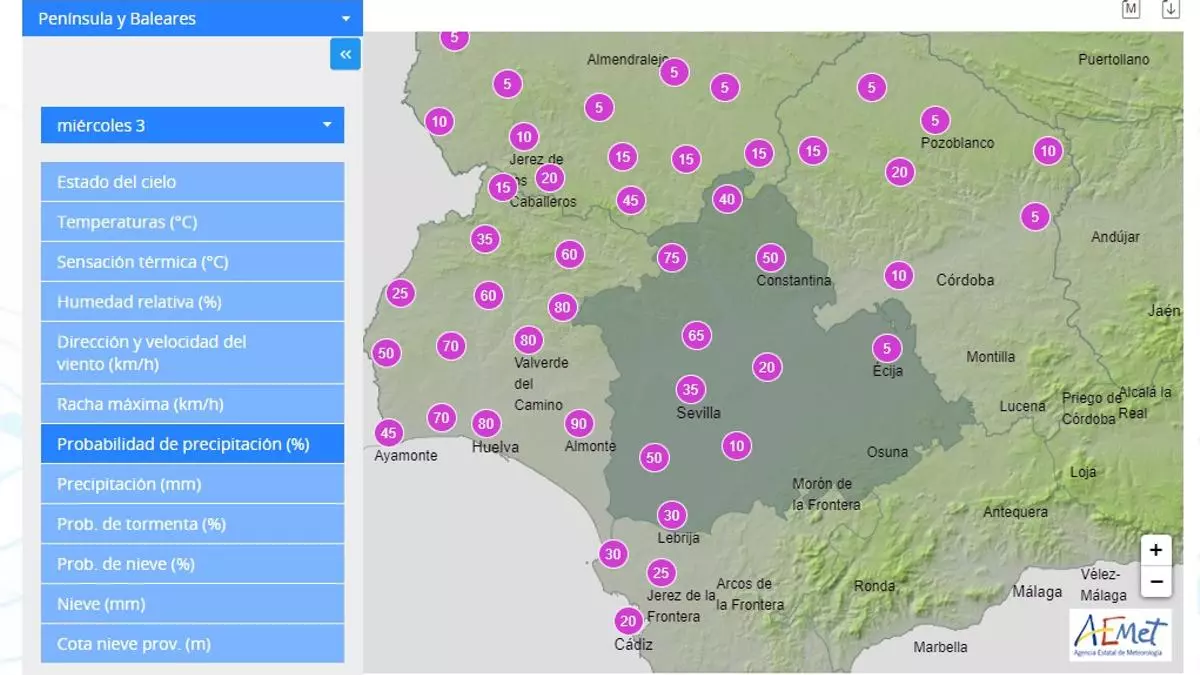
Task: Open Precipitación (mm) layer
Action: coord(192,484)
